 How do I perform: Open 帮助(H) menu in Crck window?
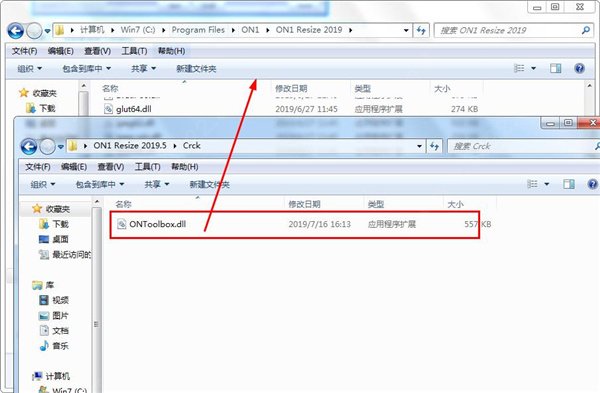(184, 167)
